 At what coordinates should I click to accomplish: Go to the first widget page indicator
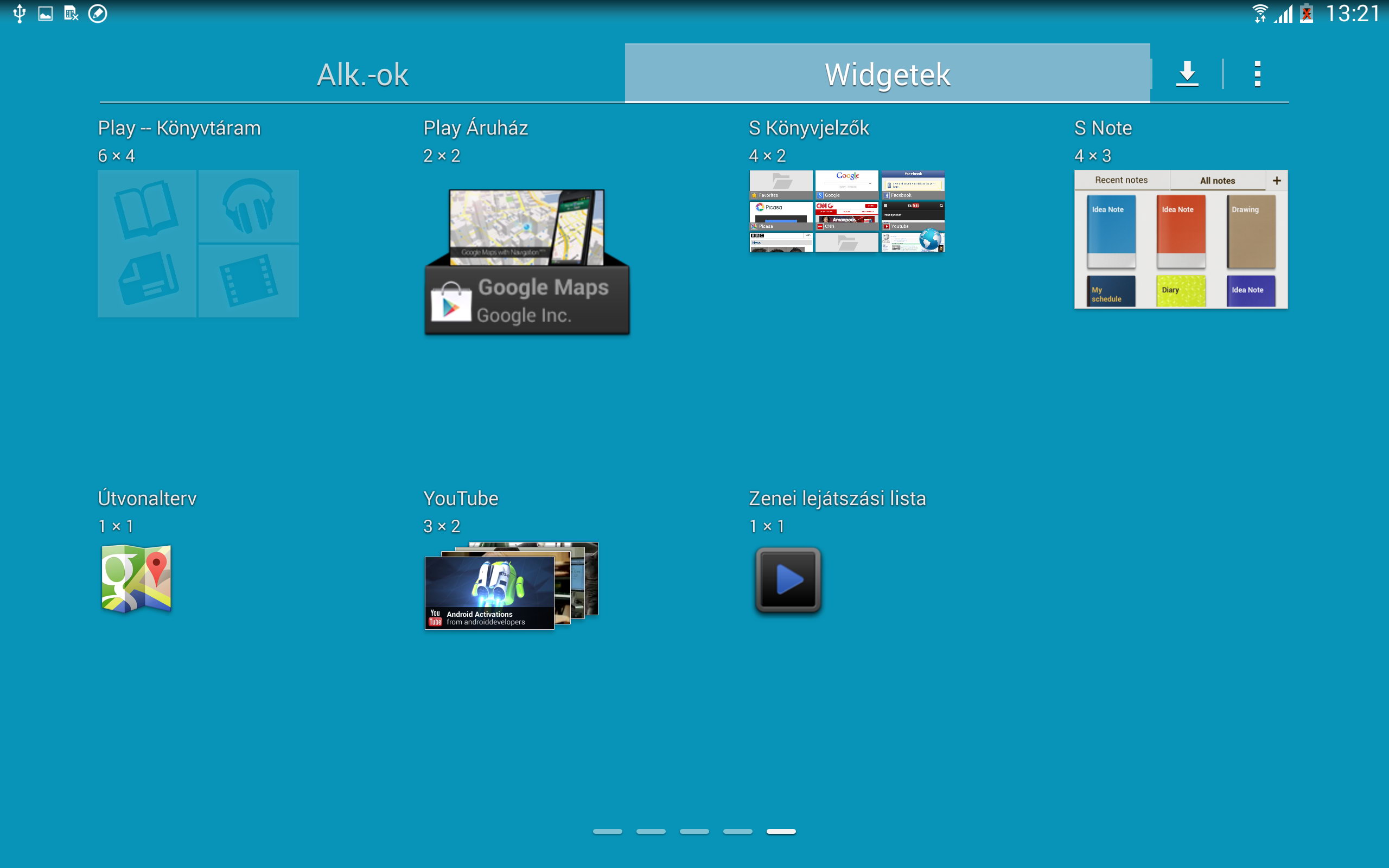click(x=607, y=831)
